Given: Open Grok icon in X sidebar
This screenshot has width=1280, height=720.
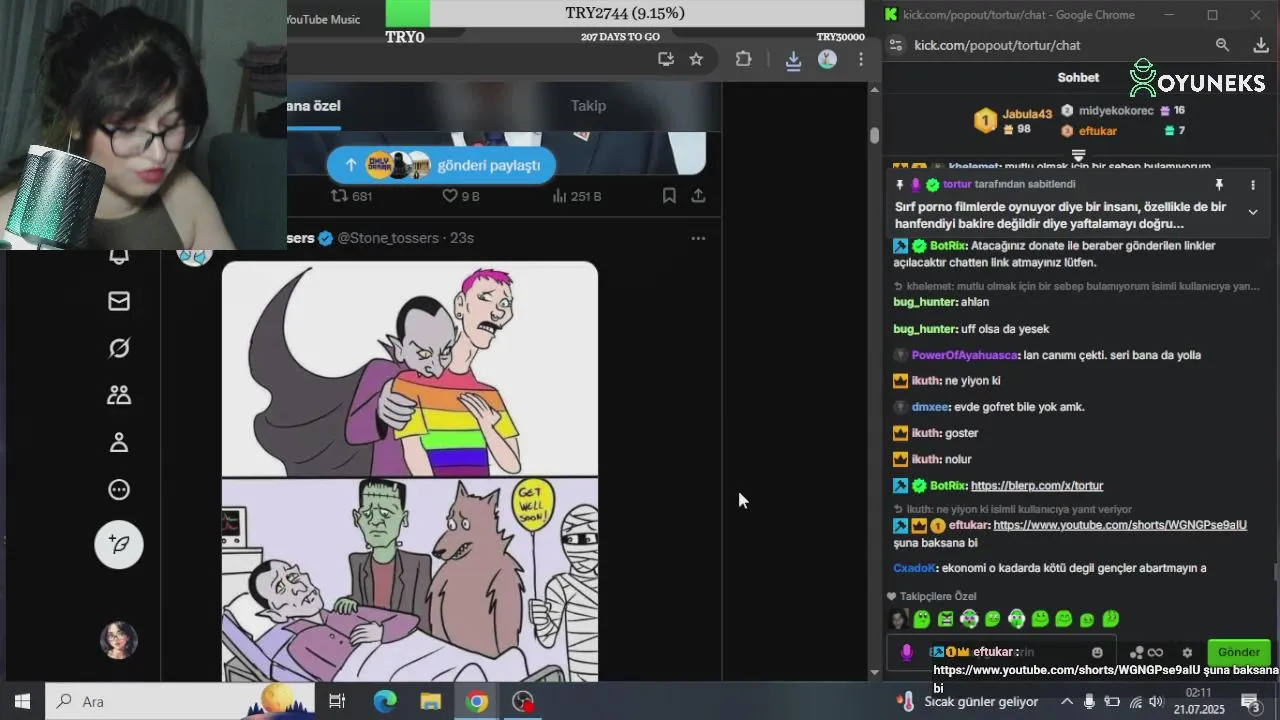Looking at the screenshot, I should tap(119, 348).
